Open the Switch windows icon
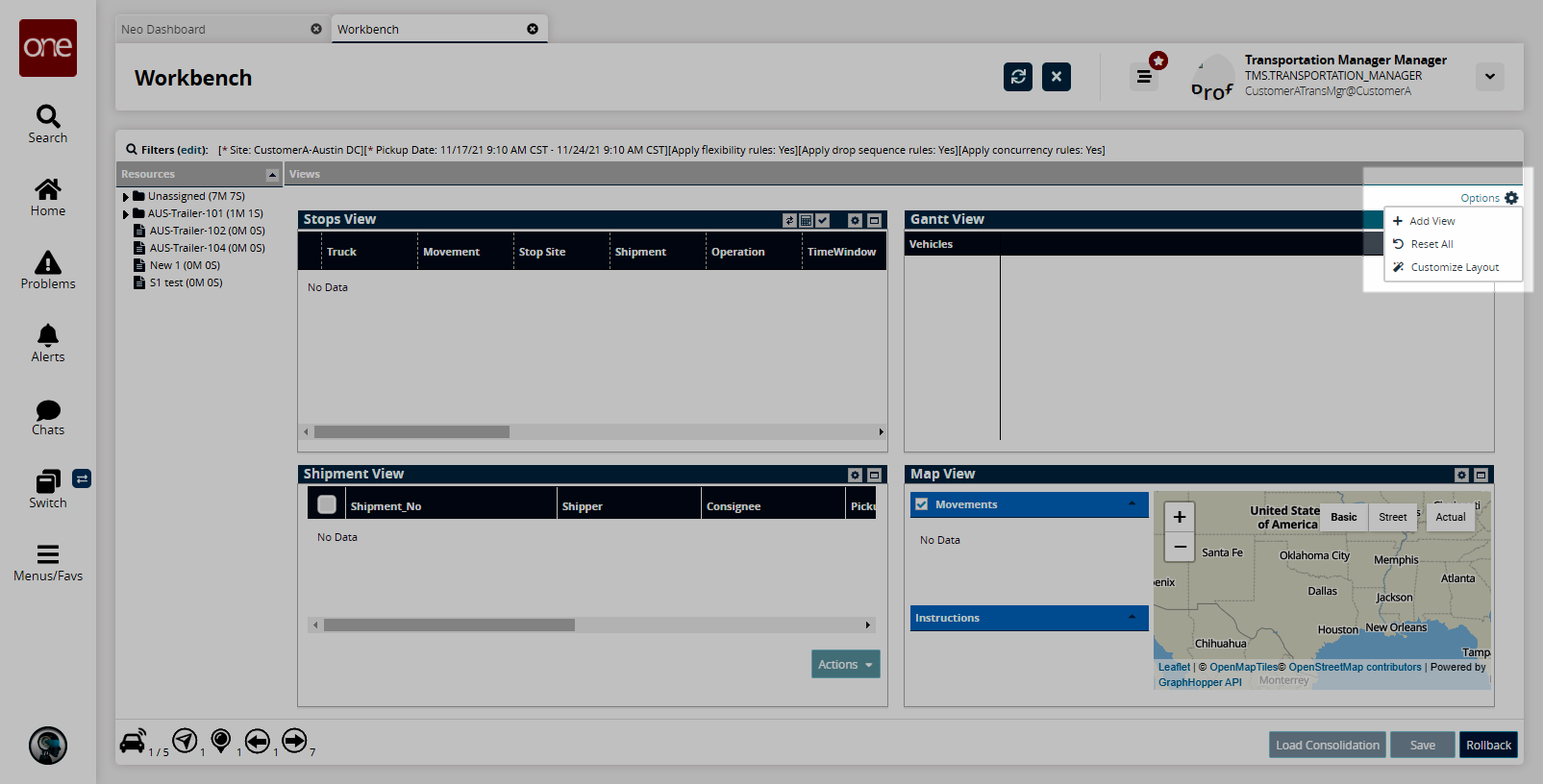 (x=48, y=489)
